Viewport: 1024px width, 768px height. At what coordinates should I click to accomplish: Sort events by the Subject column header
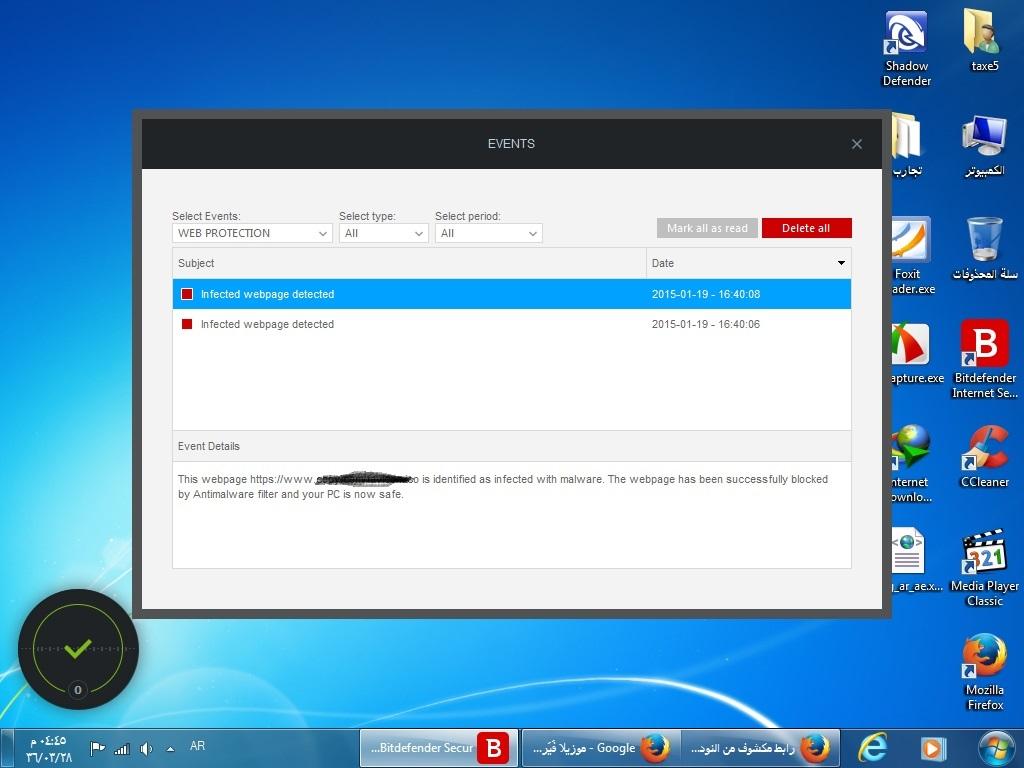[x=409, y=263]
